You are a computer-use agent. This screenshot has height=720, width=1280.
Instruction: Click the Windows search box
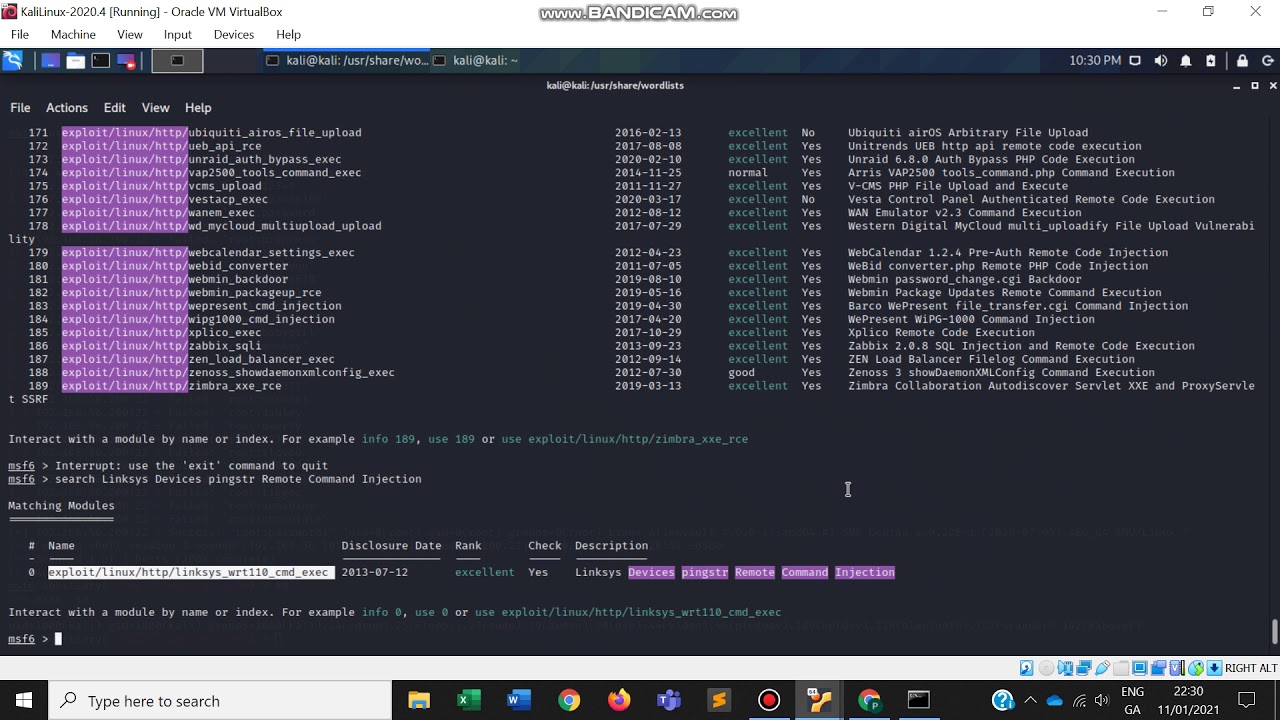220,701
